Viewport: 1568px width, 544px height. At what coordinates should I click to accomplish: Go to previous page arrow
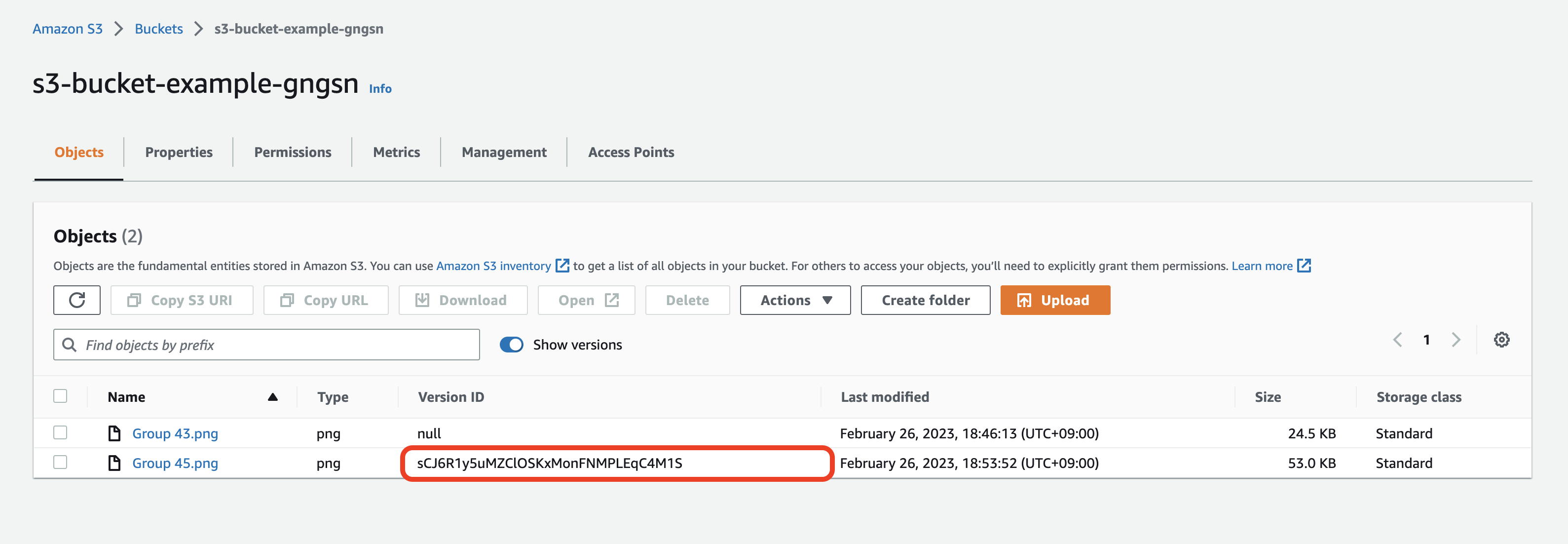pyautogui.click(x=1398, y=340)
